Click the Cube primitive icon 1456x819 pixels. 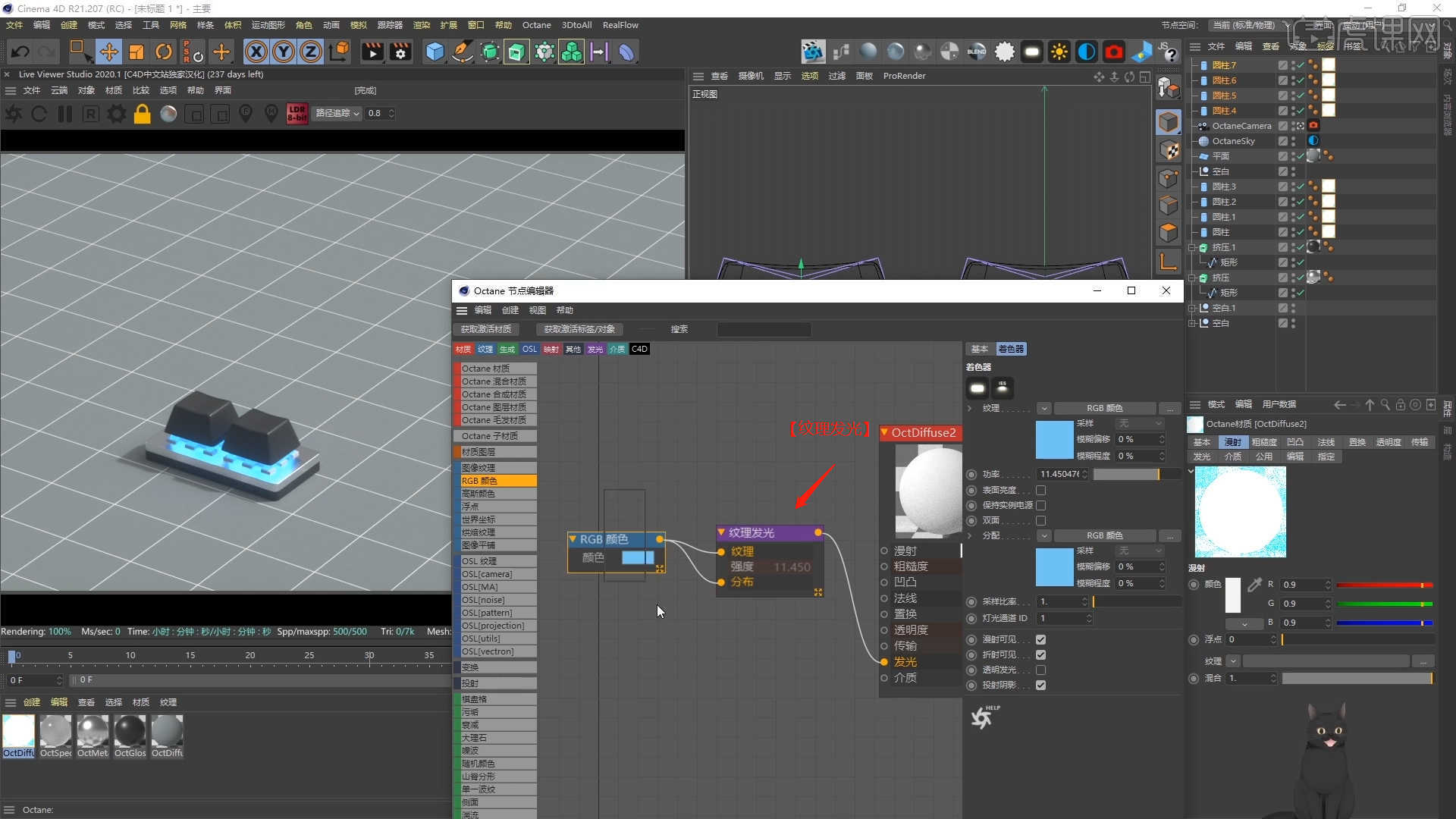435,52
